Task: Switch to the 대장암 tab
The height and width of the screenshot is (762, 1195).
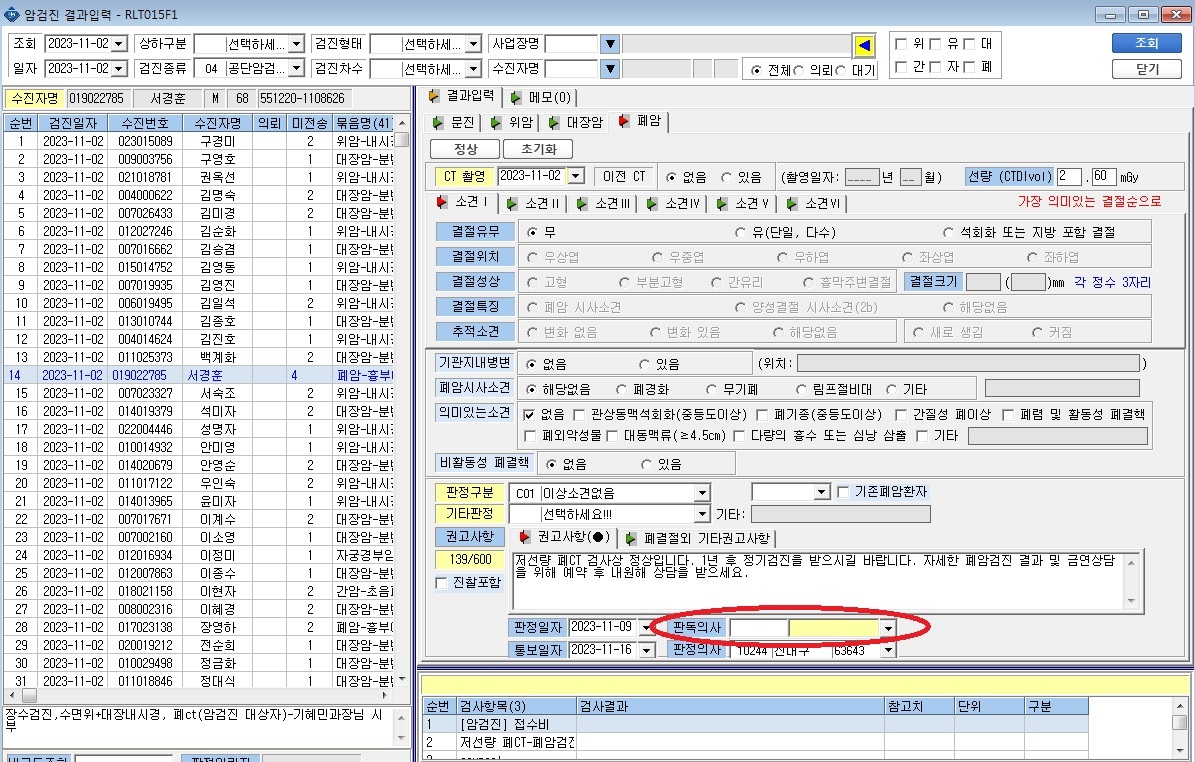Action: point(576,122)
